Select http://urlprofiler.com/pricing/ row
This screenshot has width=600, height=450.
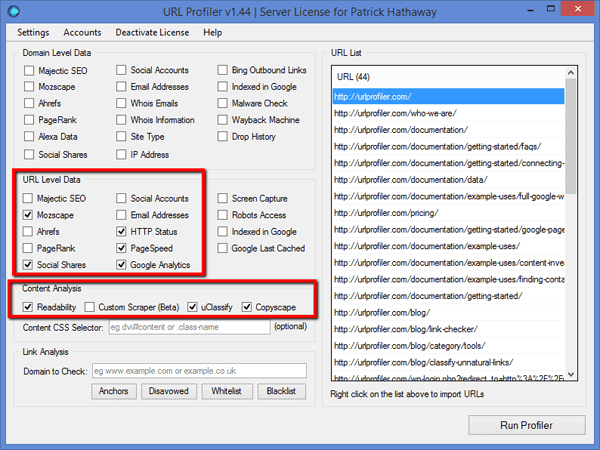448,213
